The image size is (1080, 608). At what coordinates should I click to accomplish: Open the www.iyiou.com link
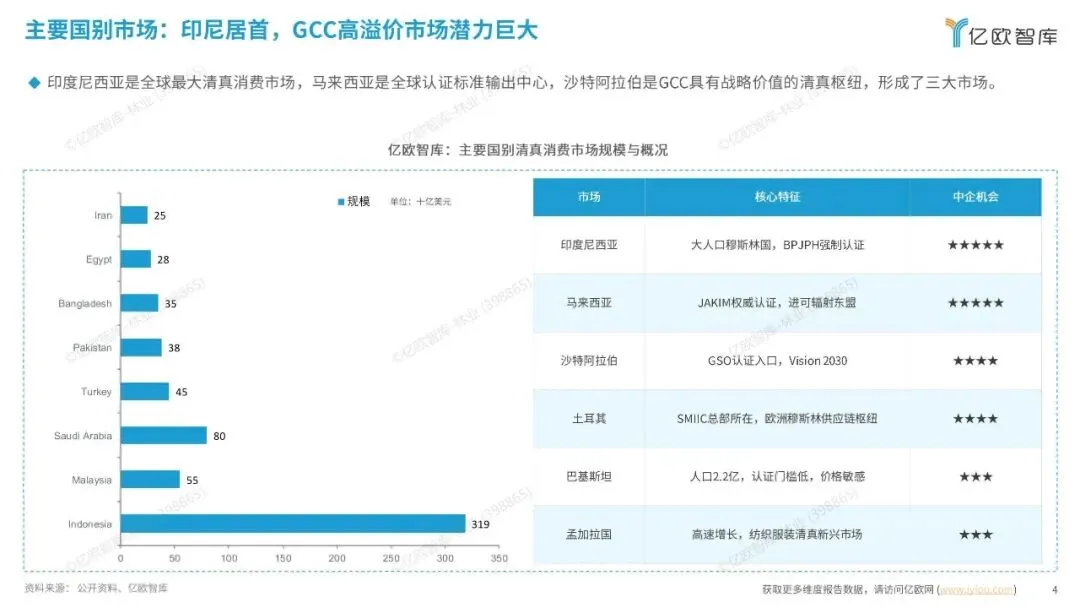(977, 589)
